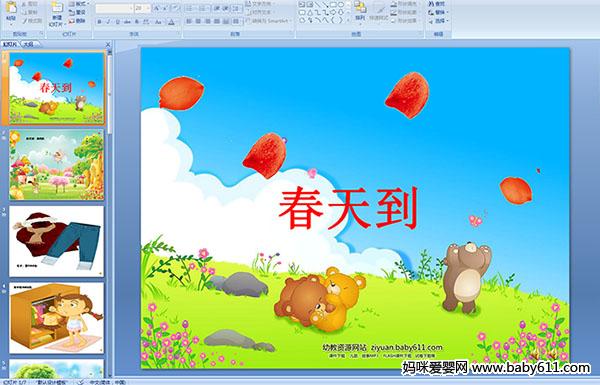Image resolution: width=600 pixels, height=385 pixels.
Task: Align paragraph text left
Action: [189, 21]
